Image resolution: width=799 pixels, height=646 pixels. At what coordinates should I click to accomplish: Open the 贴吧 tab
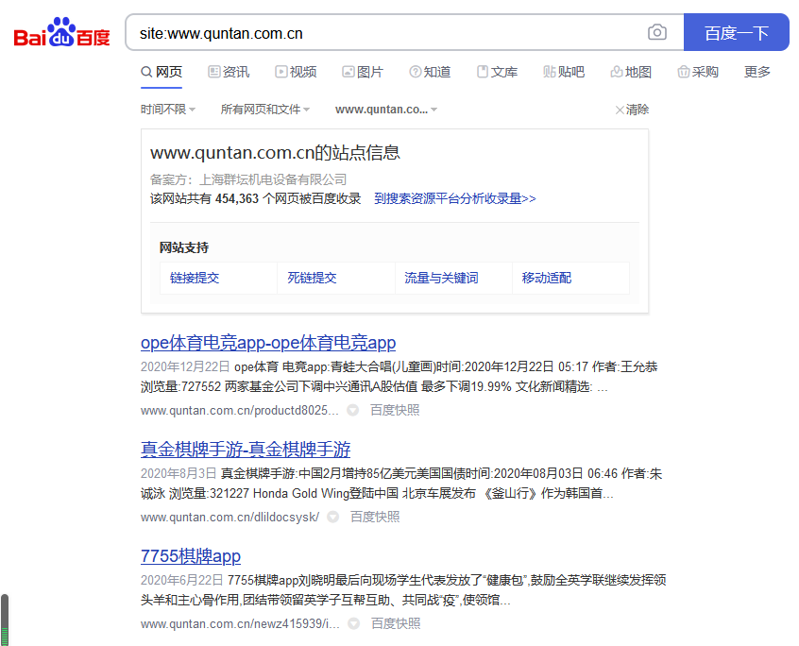[x=564, y=72]
